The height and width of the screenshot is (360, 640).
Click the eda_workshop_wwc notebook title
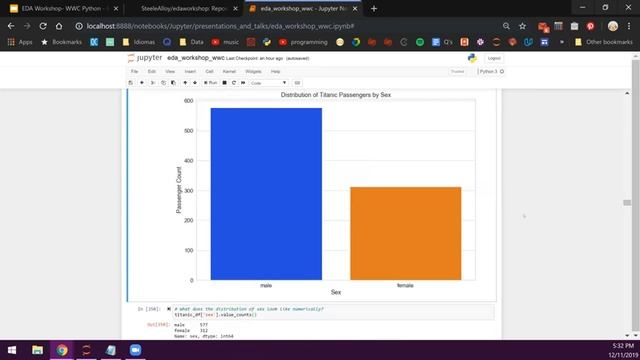196,58
